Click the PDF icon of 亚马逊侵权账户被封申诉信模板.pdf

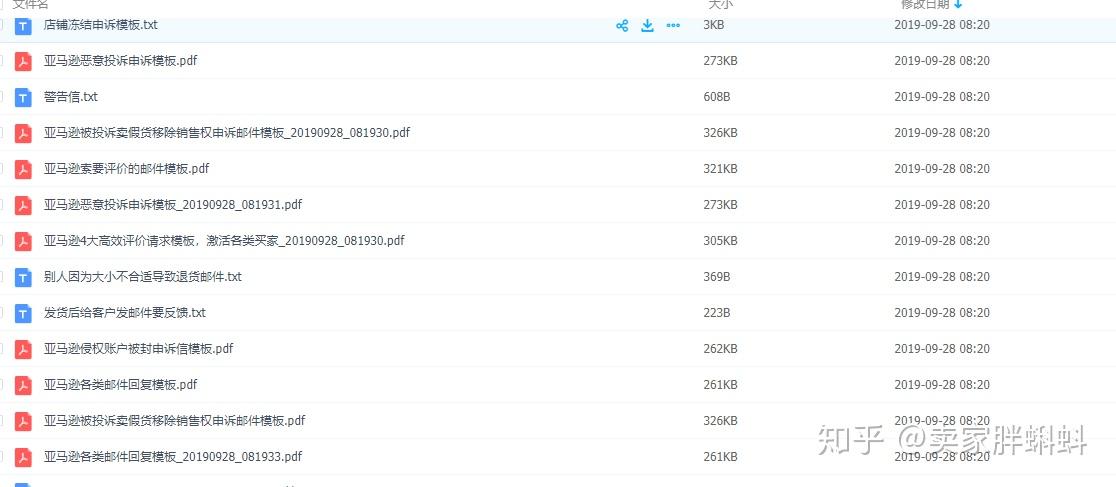click(23, 349)
